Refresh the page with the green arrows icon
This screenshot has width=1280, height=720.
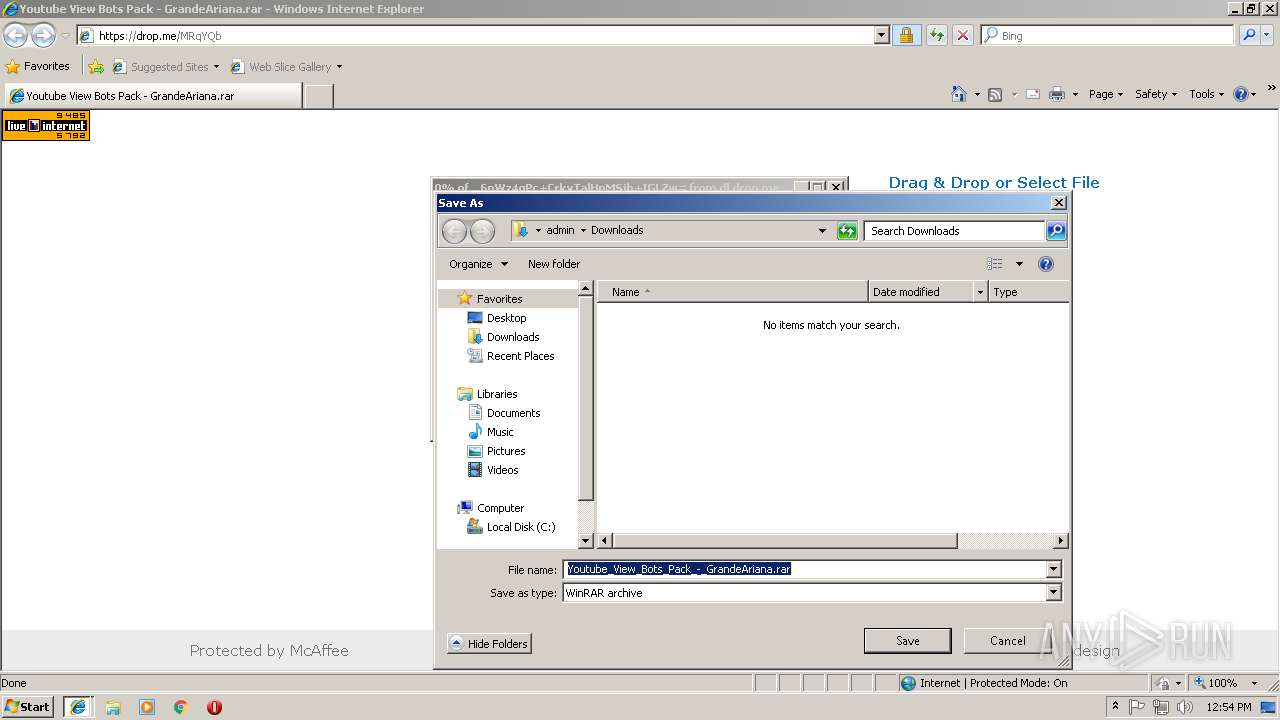[x=936, y=36]
